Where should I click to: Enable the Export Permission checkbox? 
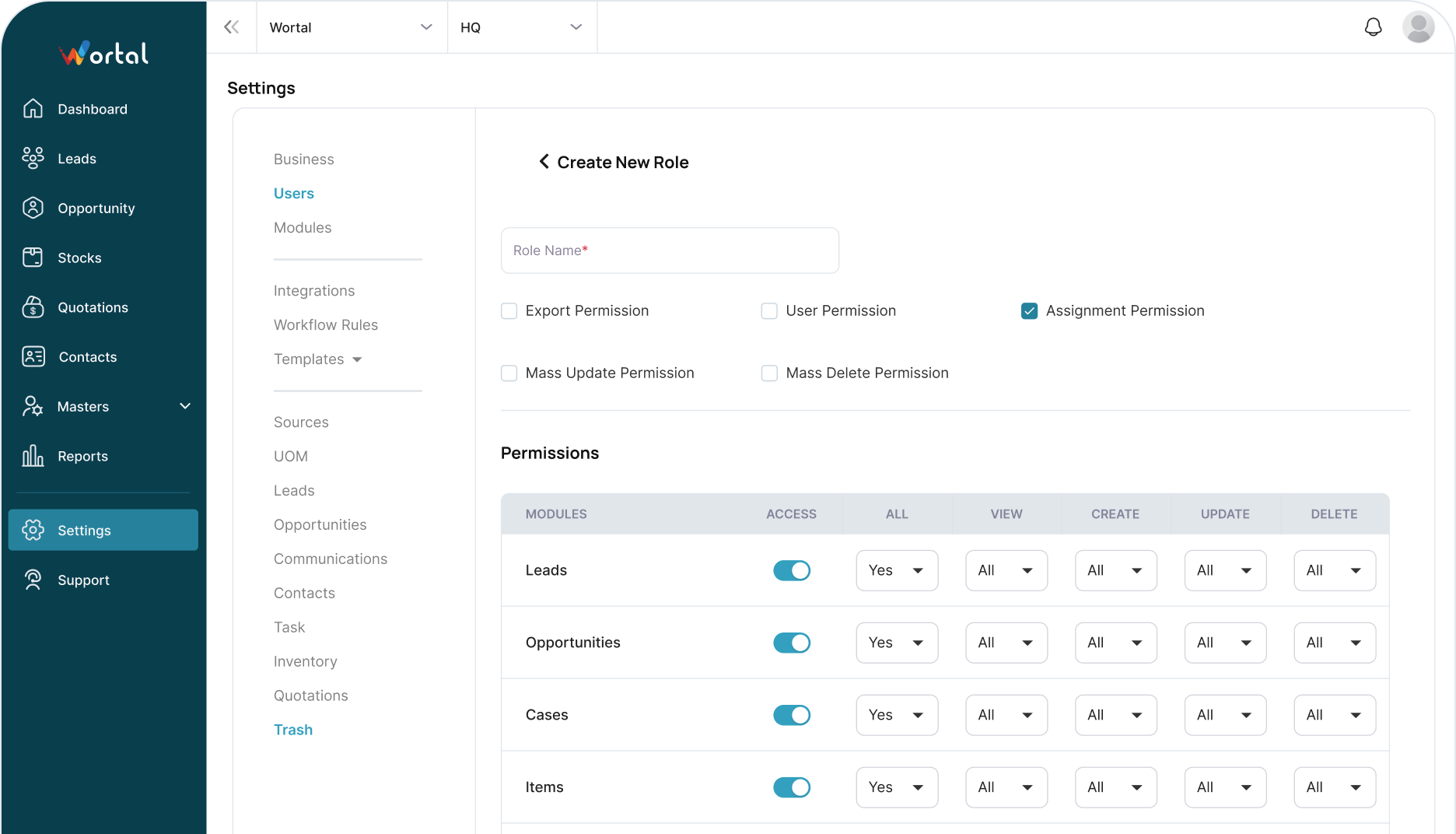[x=509, y=311]
